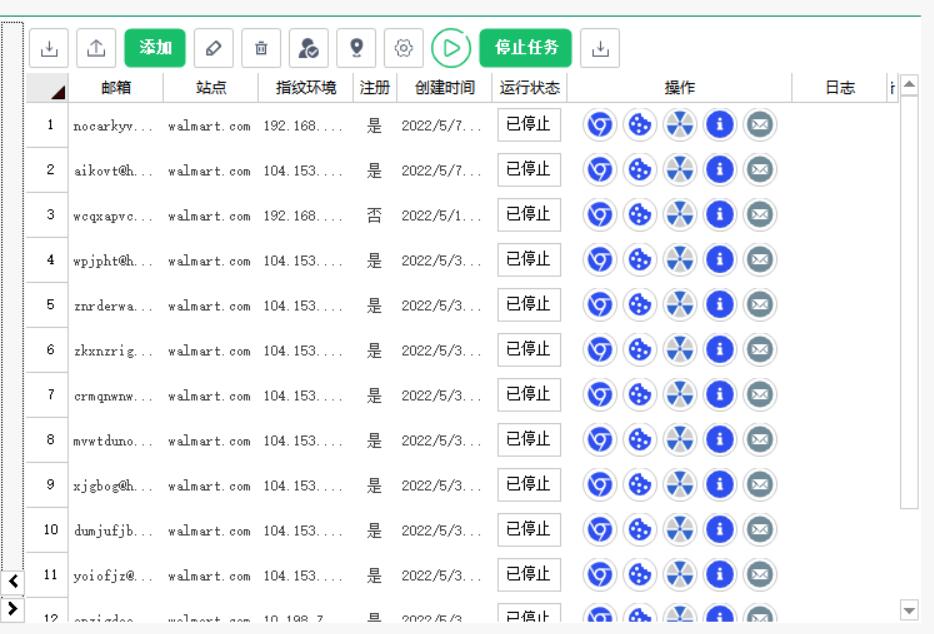Click the 运行状态 column header
The image size is (934, 634).
(x=530, y=88)
